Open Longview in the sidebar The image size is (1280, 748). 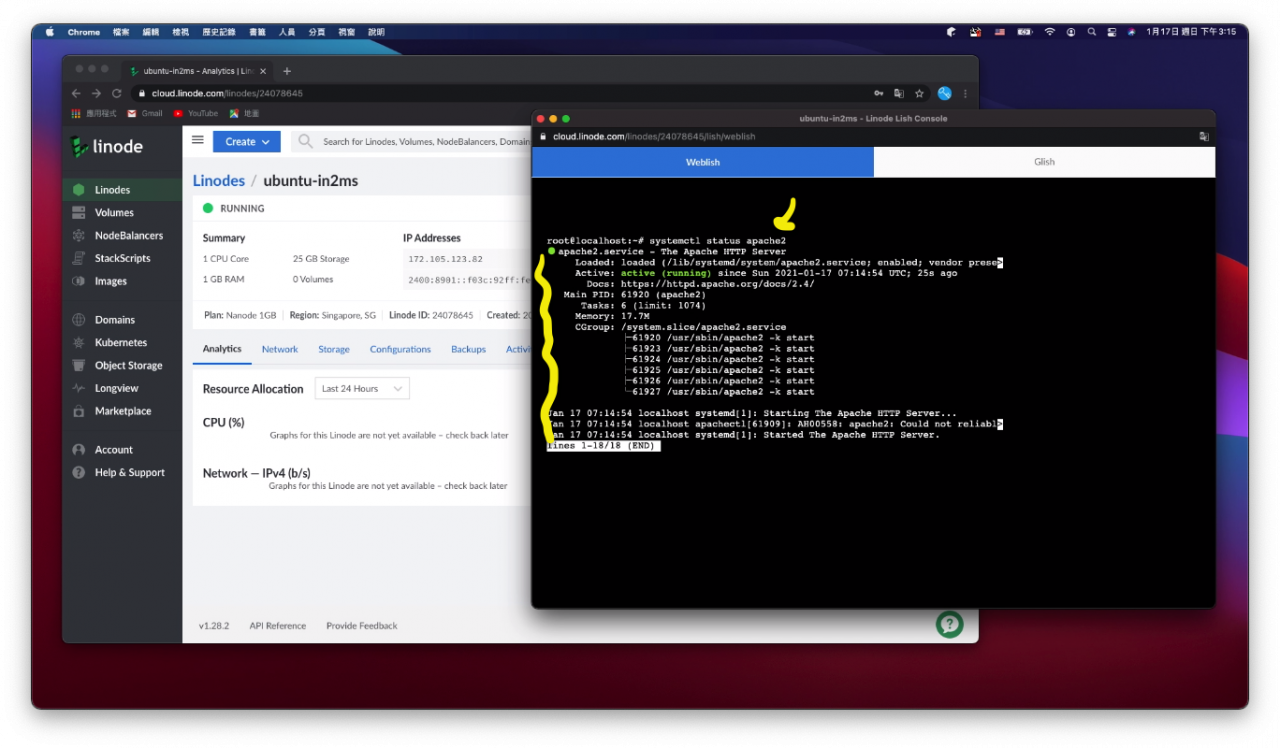[121, 389]
